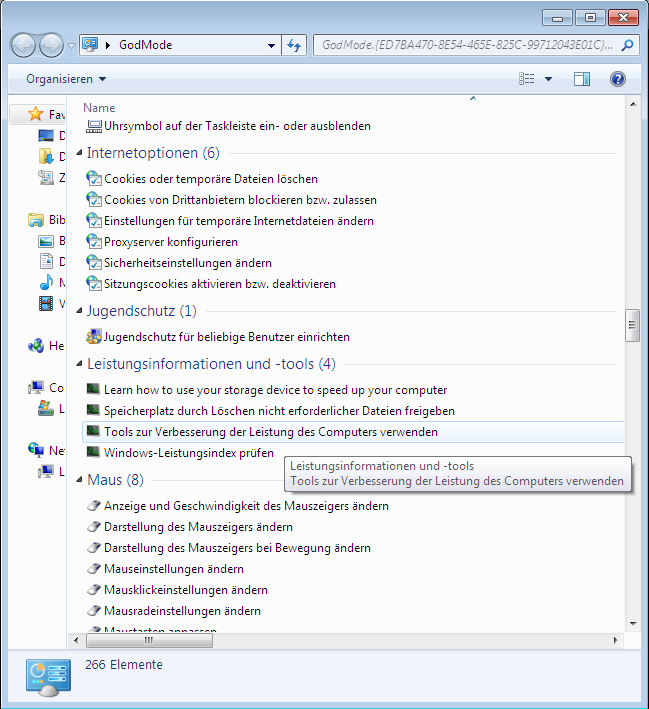Screen dimensions: 649x709
Task: Sort by the Name column header
Action: click(99, 107)
